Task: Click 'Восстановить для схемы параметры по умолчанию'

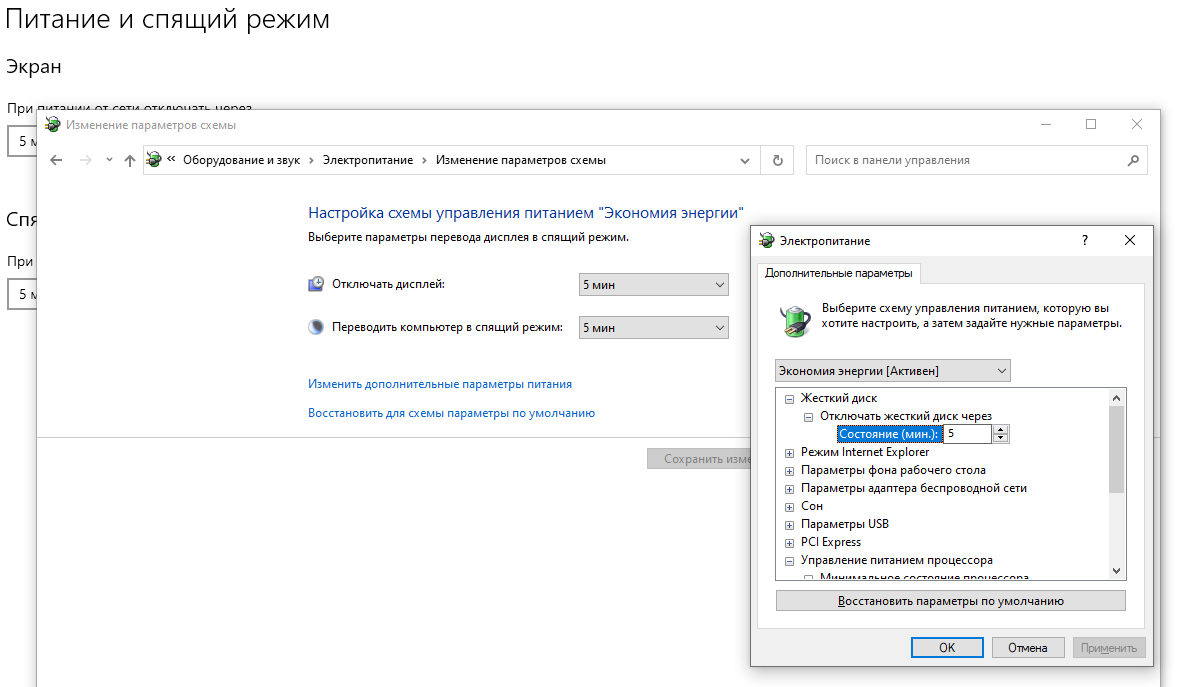Action: coord(451,413)
